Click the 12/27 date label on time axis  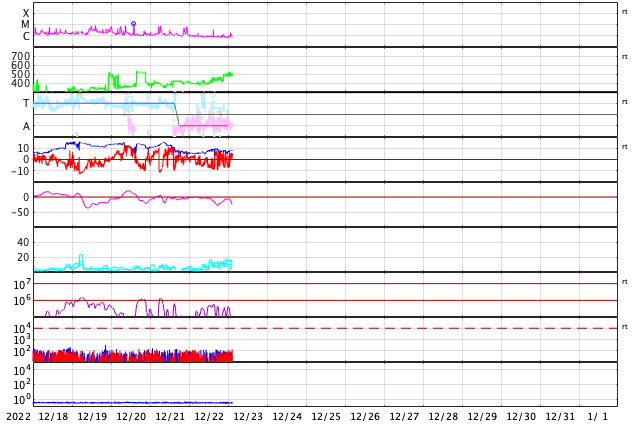[x=404, y=416]
